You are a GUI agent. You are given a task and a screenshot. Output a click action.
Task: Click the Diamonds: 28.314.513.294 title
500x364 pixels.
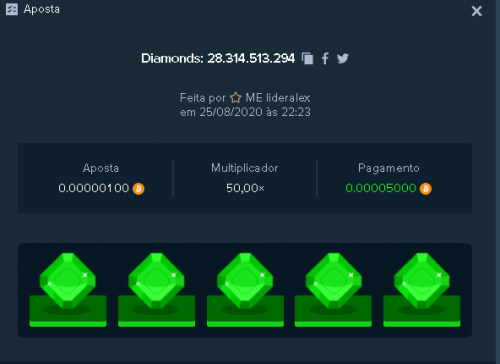[218, 58]
